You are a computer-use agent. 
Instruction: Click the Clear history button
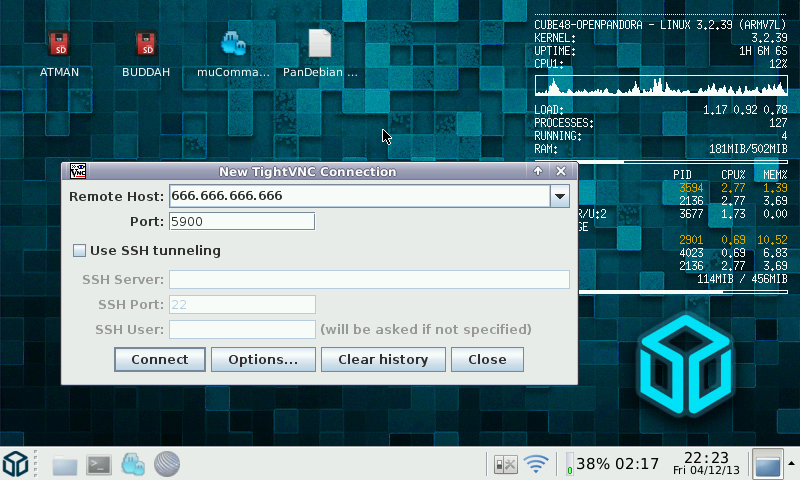pos(383,360)
